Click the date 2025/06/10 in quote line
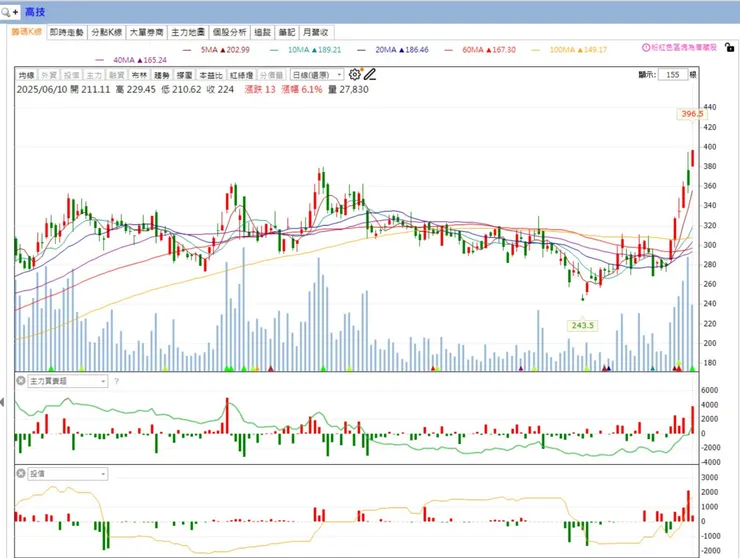Image resolution: width=740 pixels, height=558 pixels. coord(42,90)
